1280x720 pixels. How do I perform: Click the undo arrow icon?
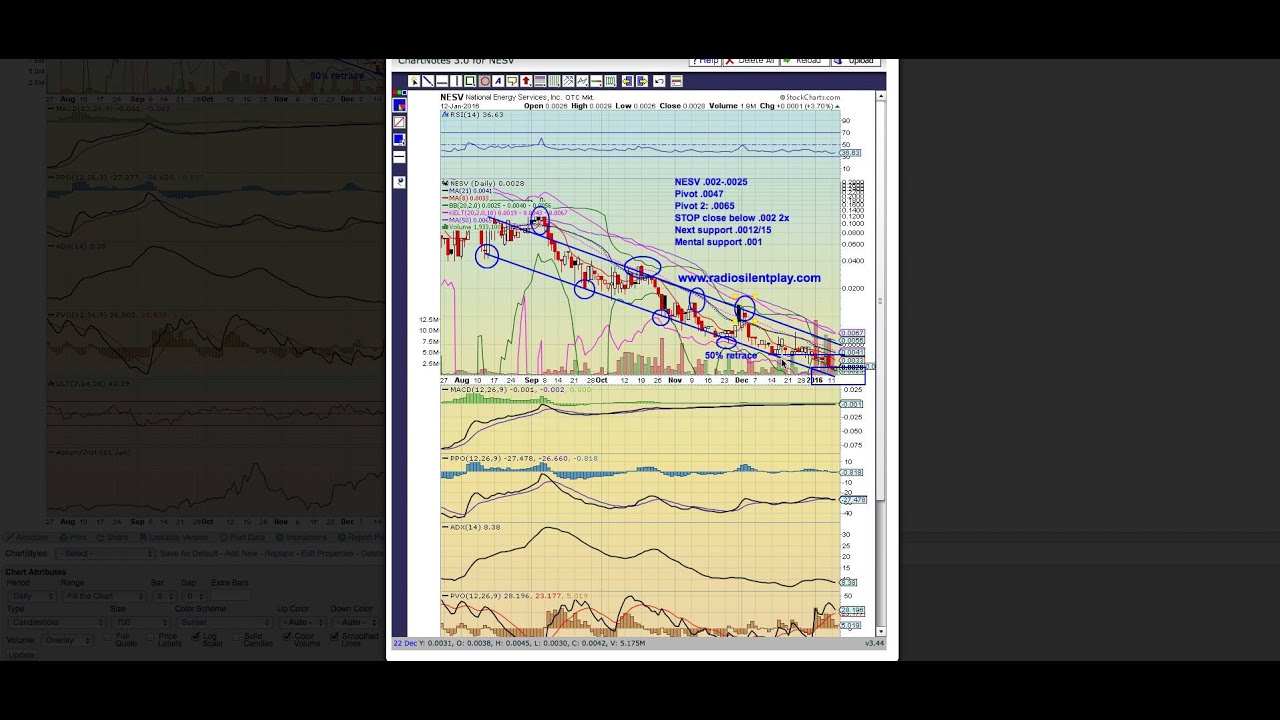[659, 81]
